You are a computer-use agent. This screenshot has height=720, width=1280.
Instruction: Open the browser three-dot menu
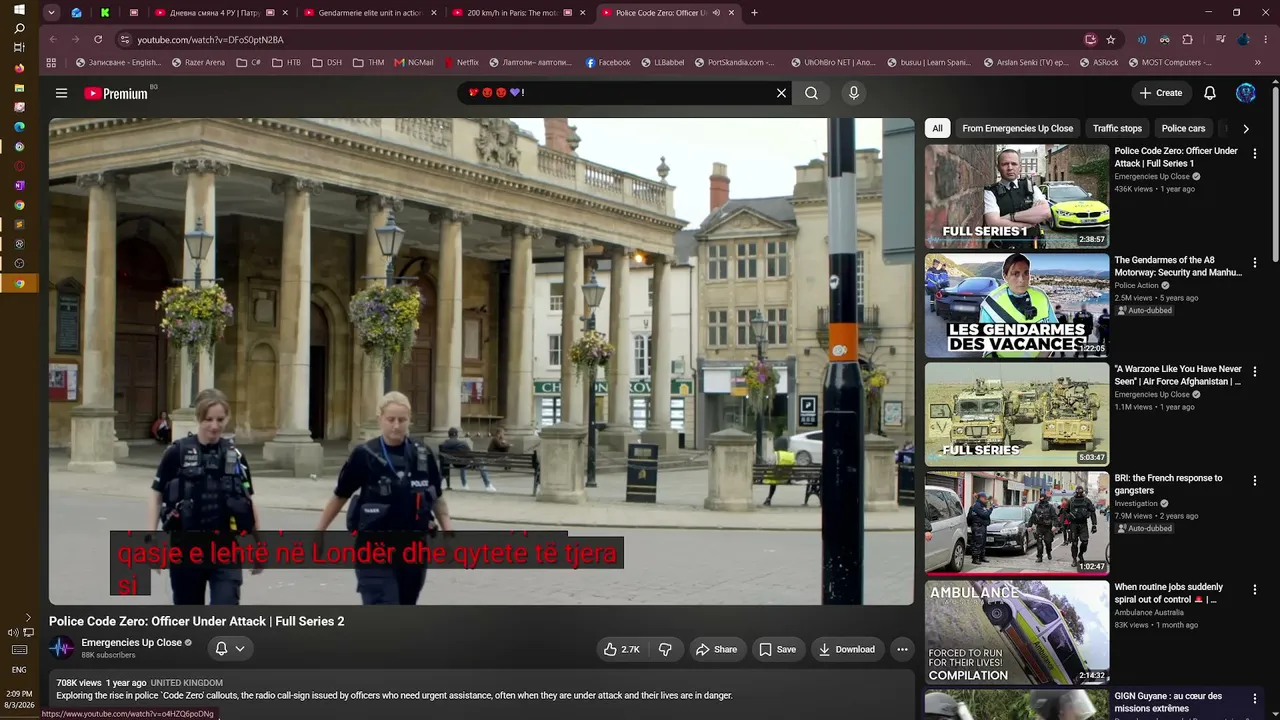(1265, 40)
